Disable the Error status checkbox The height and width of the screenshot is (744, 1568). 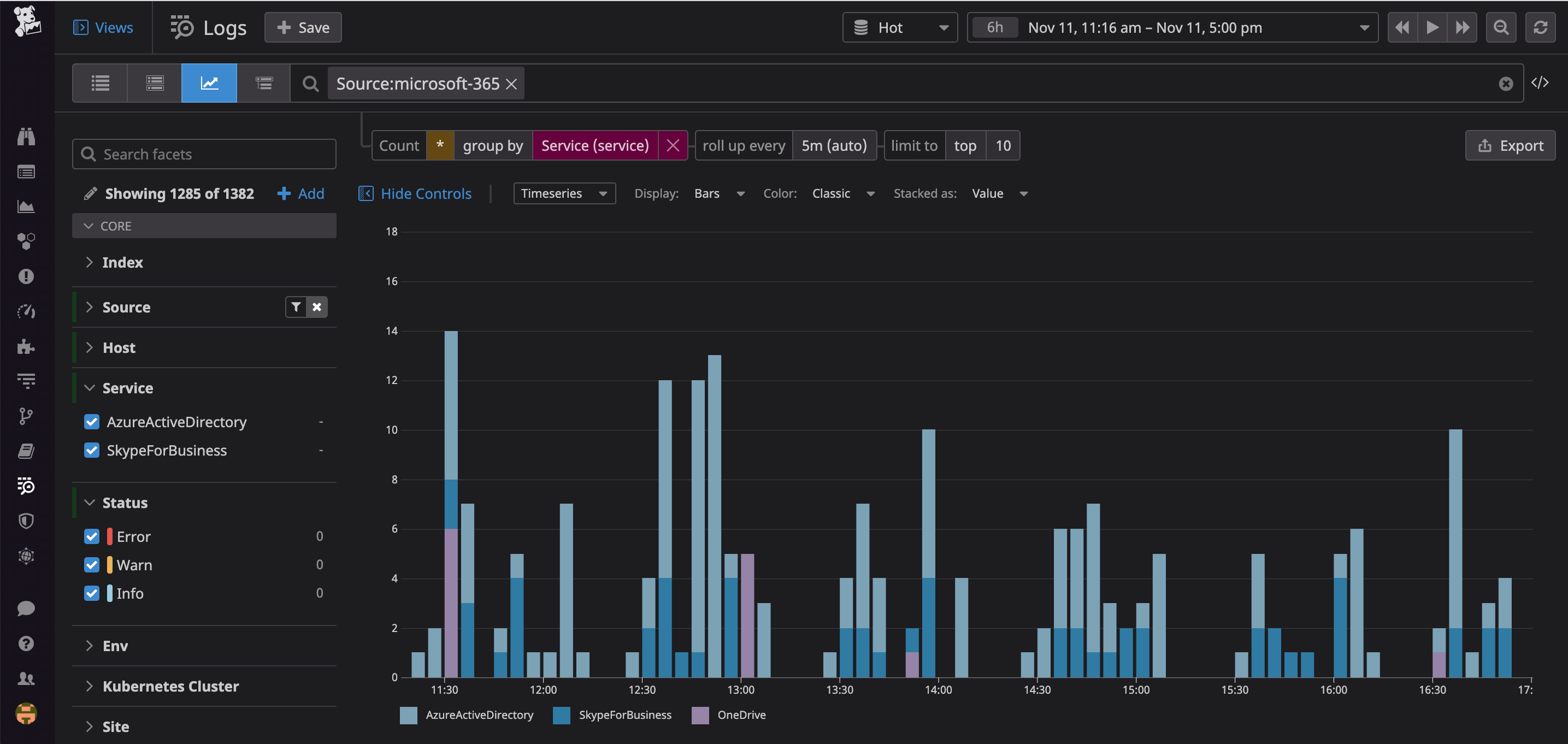click(x=91, y=536)
